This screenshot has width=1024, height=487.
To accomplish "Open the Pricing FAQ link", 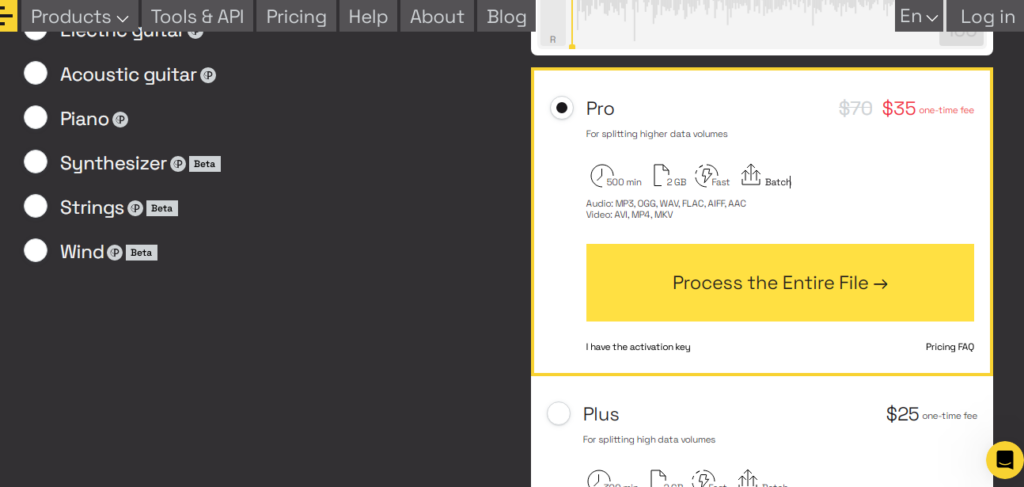I will [x=949, y=347].
